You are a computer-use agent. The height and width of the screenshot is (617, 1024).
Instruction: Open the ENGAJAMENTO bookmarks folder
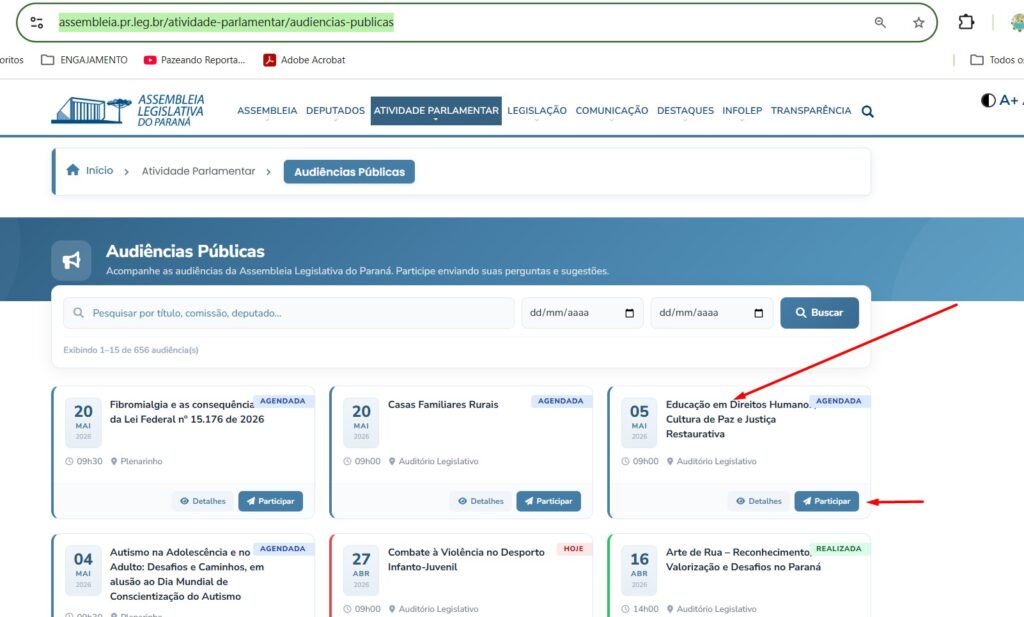click(84, 60)
